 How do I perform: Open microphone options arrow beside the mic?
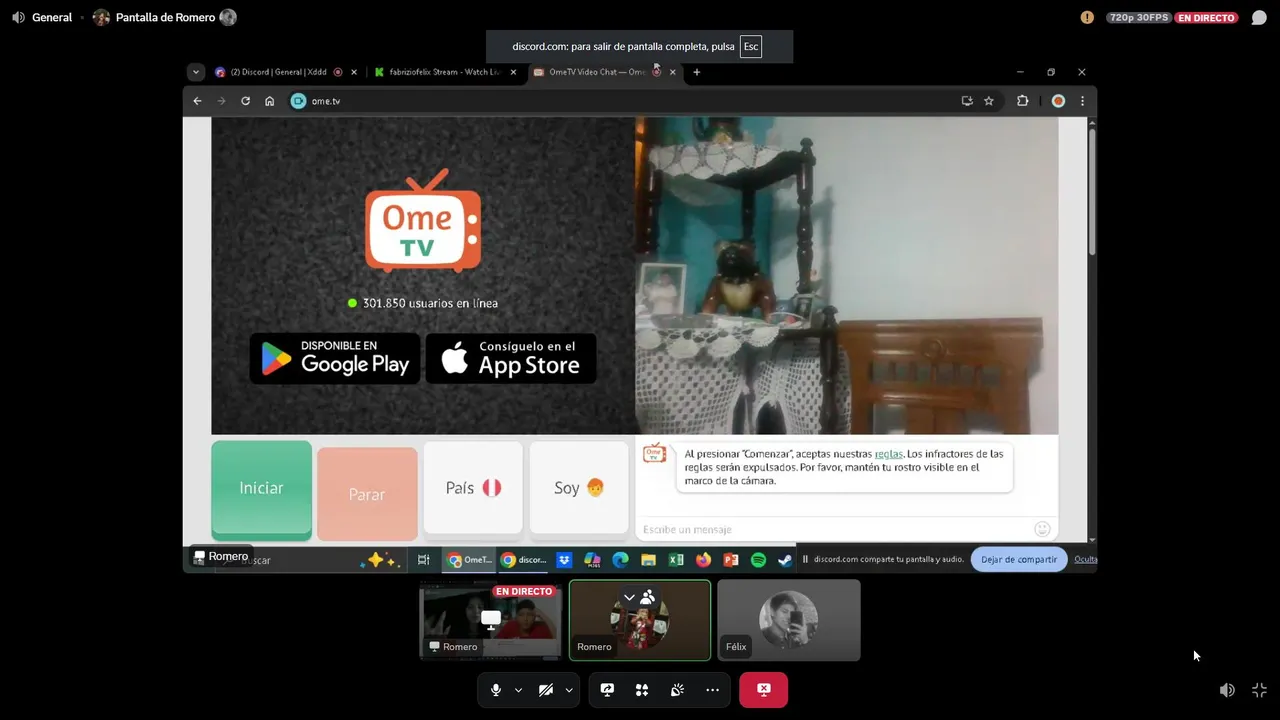click(x=518, y=690)
